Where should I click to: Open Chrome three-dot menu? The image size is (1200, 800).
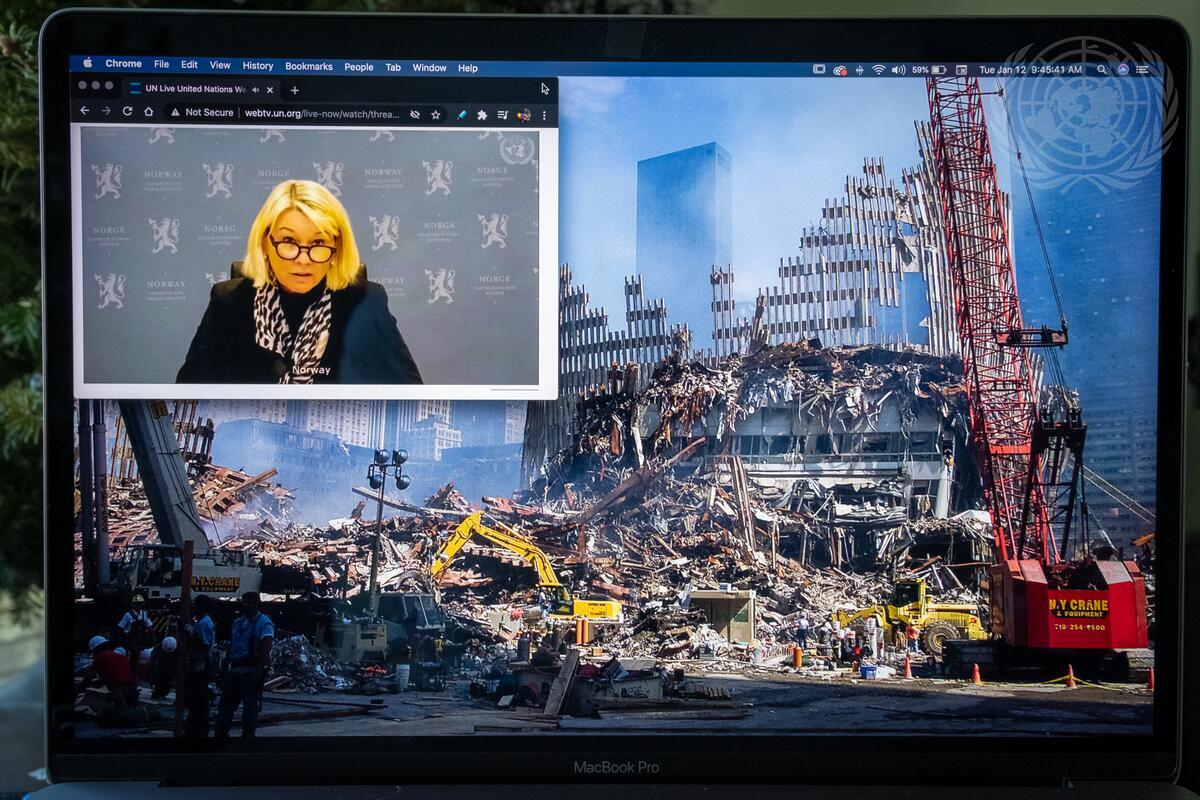(544, 114)
